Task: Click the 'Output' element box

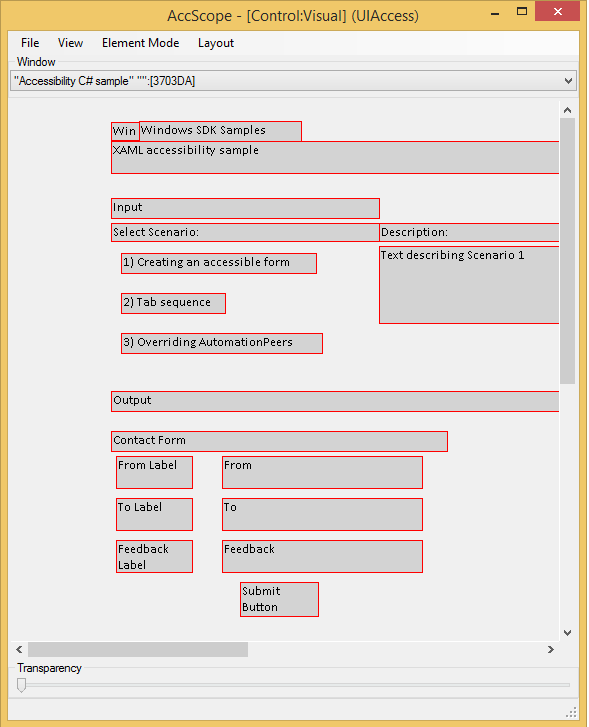Action: point(335,402)
